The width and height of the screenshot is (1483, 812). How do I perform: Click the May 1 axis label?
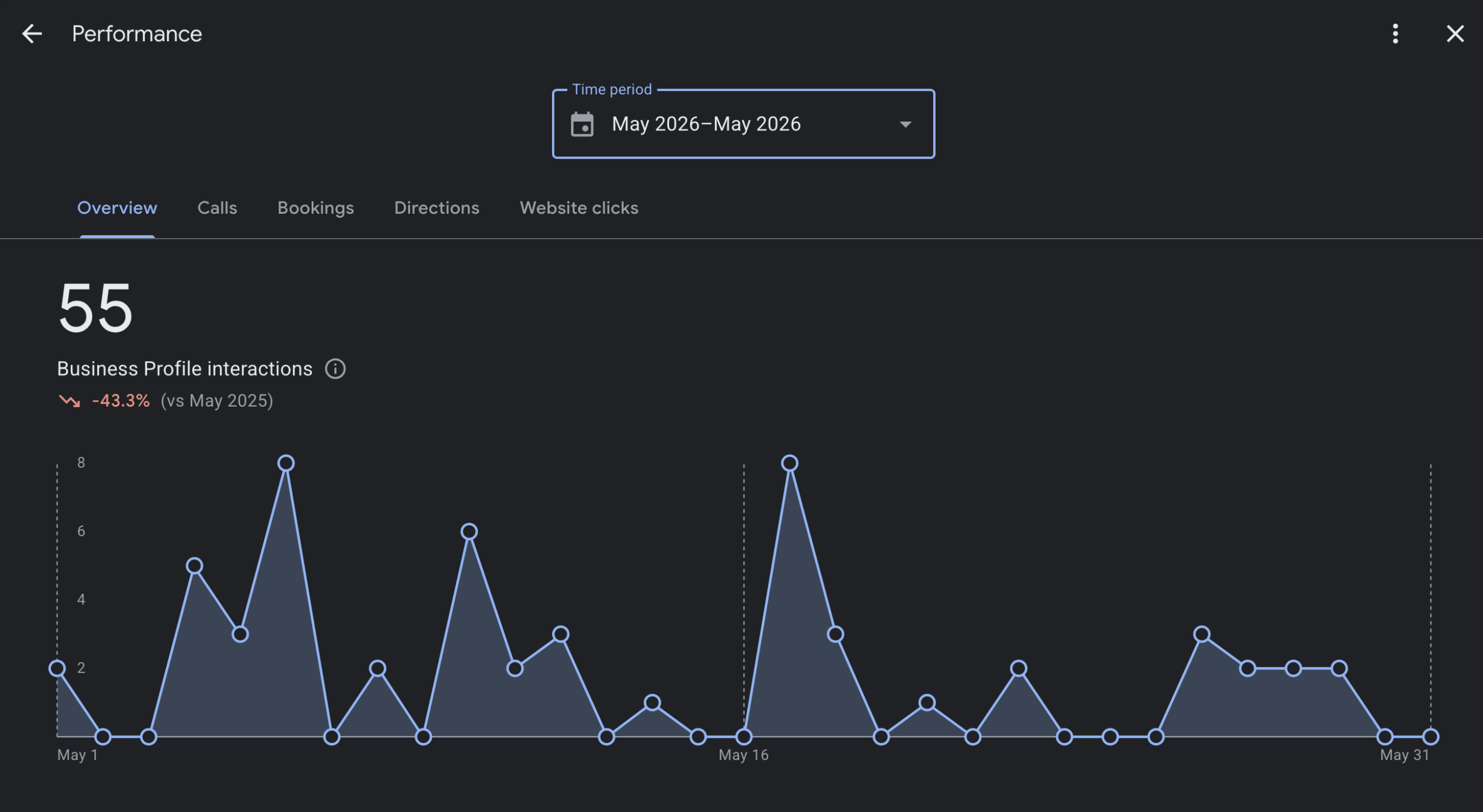(78, 755)
